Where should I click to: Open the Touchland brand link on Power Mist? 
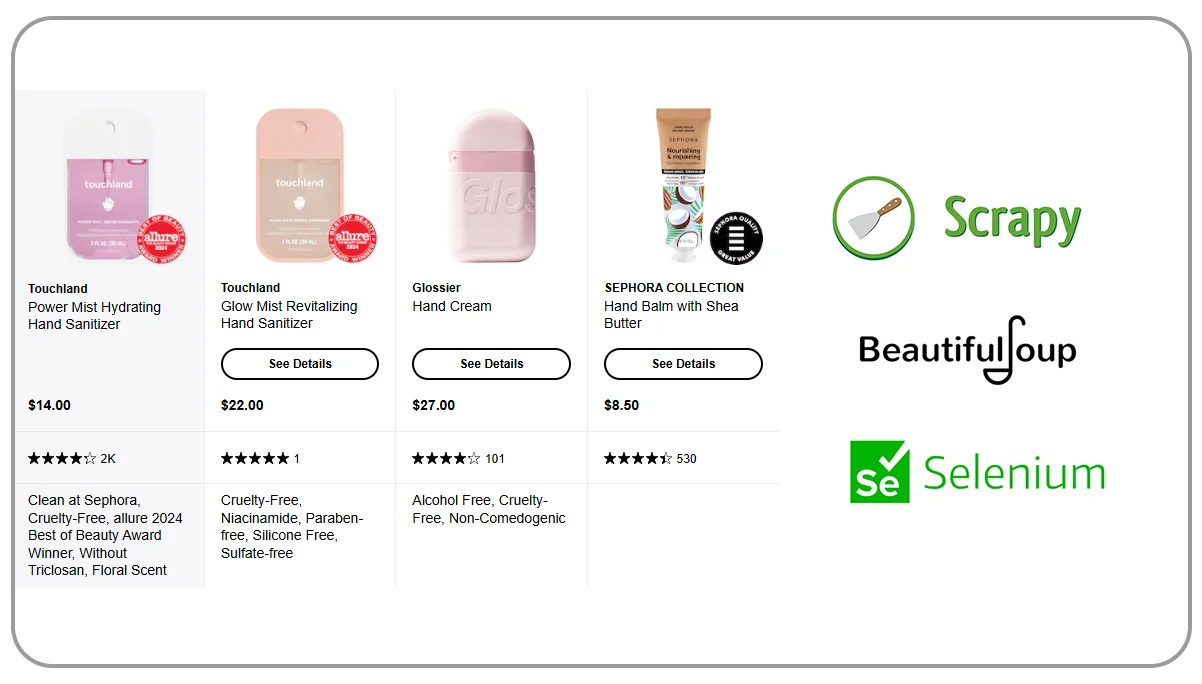[58, 288]
